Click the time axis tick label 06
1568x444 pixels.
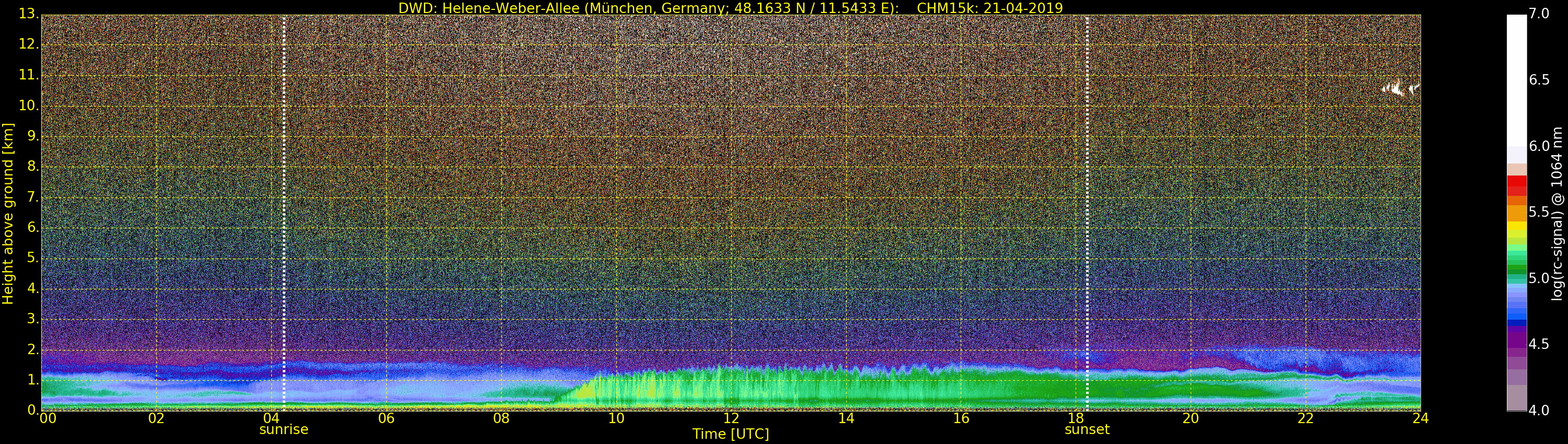(386, 418)
